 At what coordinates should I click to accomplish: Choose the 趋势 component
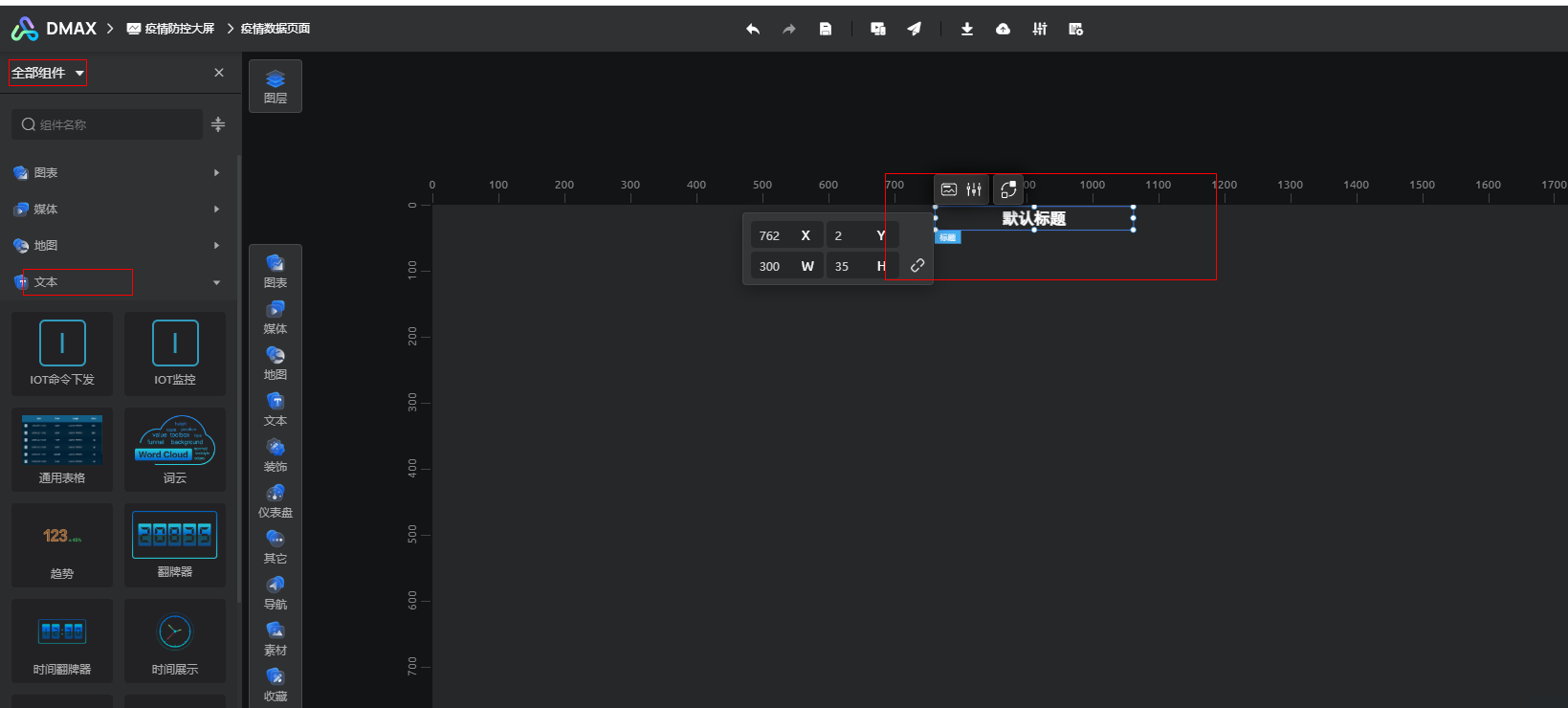click(x=62, y=545)
